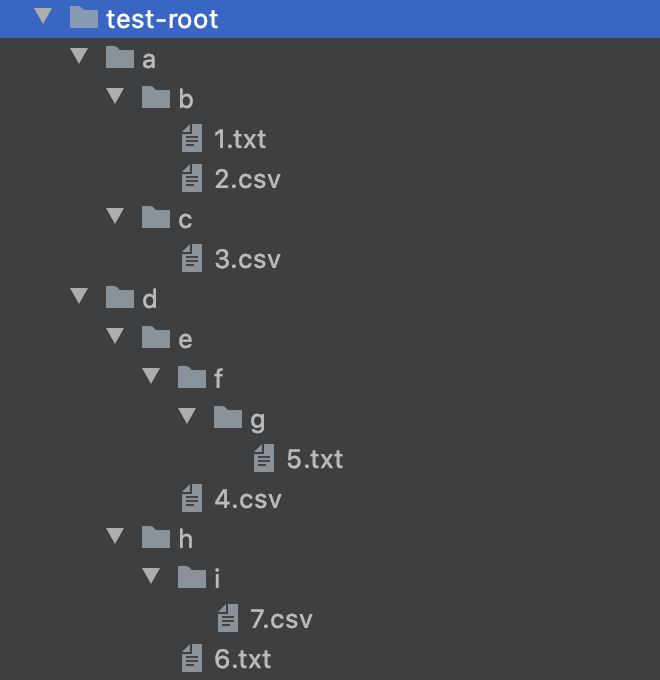Click the folder icon of directory h
660x680 pixels.
pyautogui.click(x=156, y=538)
